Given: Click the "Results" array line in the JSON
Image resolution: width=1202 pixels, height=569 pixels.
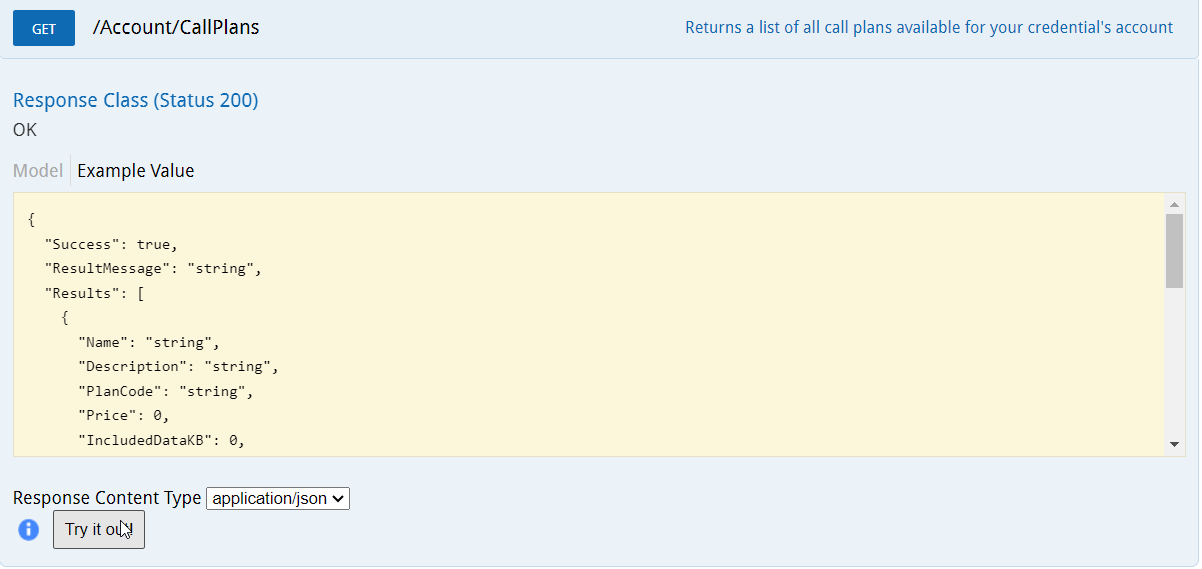Looking at the screenshot, I should point(96,294).
